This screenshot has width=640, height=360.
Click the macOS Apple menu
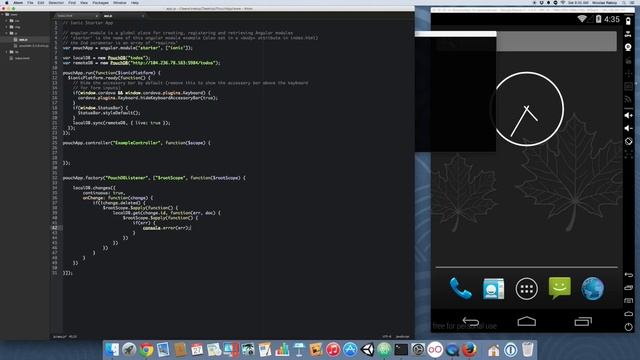[7, 2]
